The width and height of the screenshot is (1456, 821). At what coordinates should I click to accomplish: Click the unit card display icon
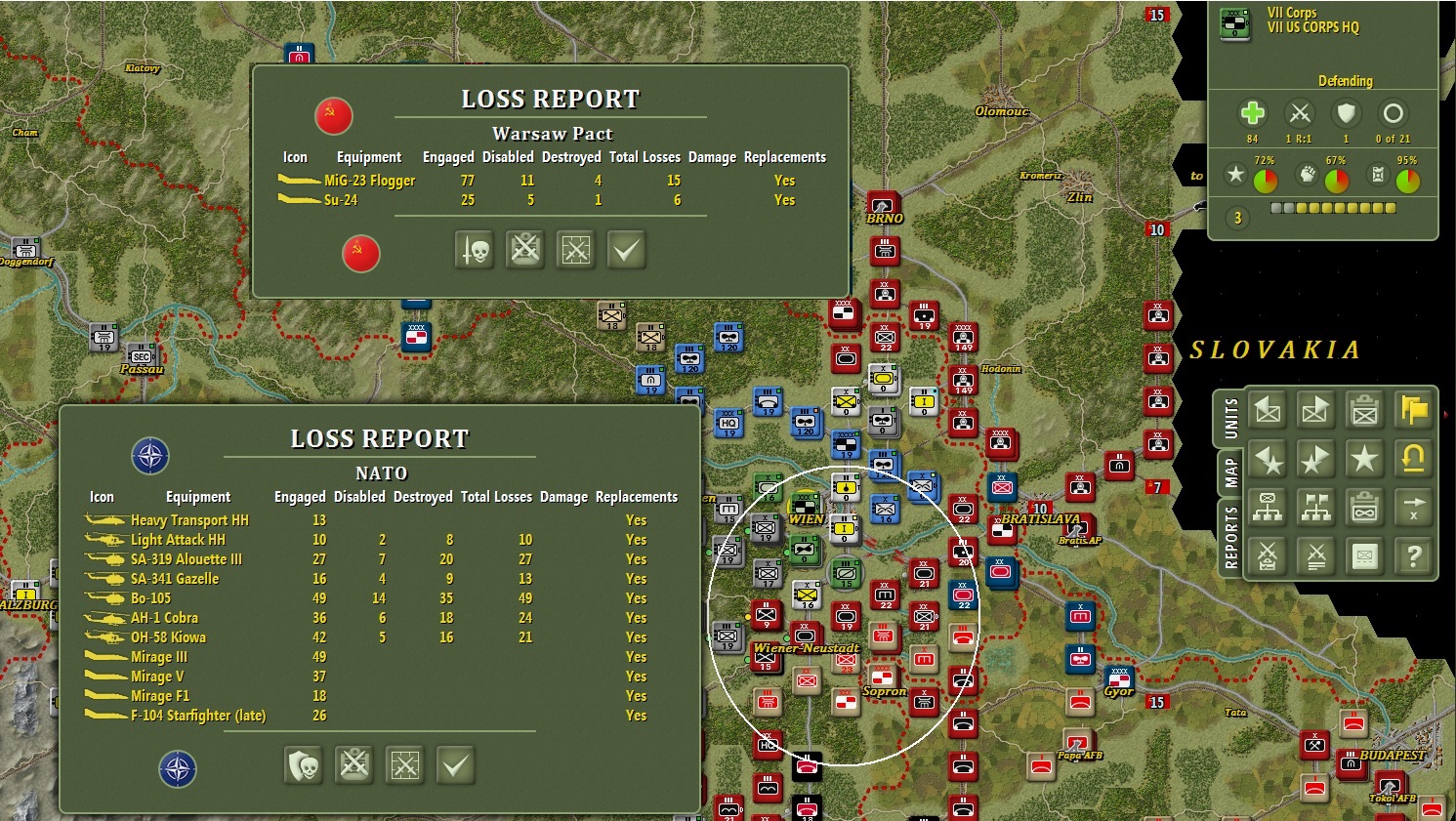coord(1364,556)
